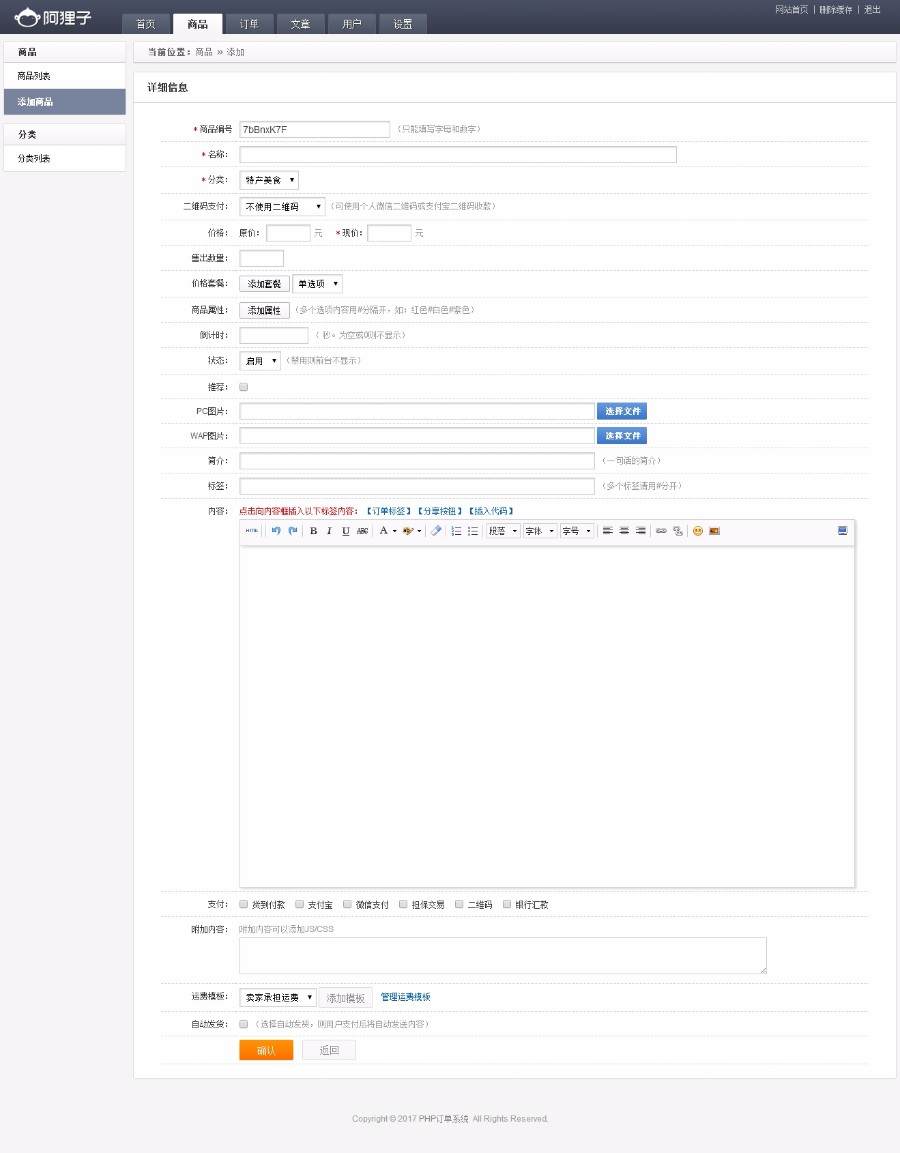Insert a bulleted list
Image resolution: width=900 pixels, height=1153 pixels.
(x=473, y=531)
